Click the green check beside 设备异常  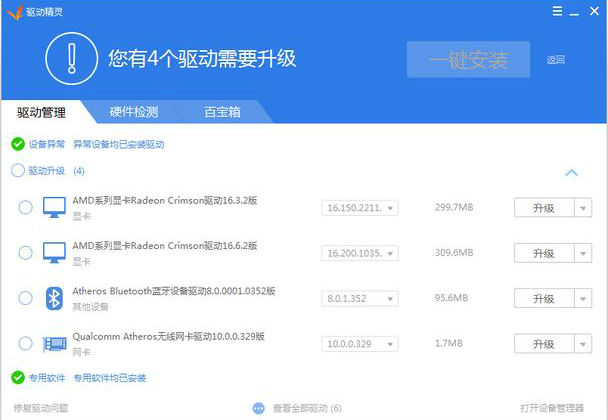click(18, 144)
